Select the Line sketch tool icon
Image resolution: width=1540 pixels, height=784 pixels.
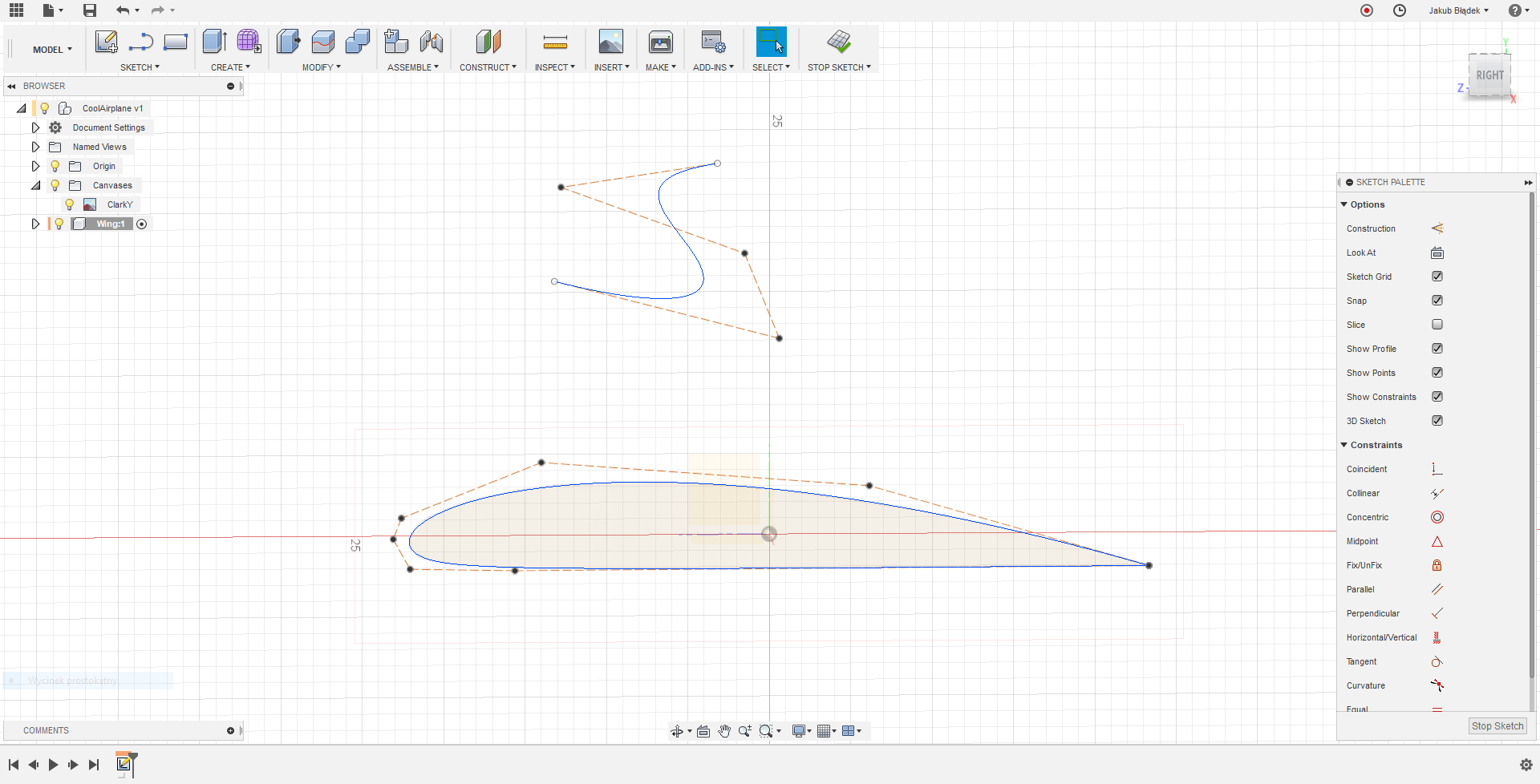tap(141, 42)
